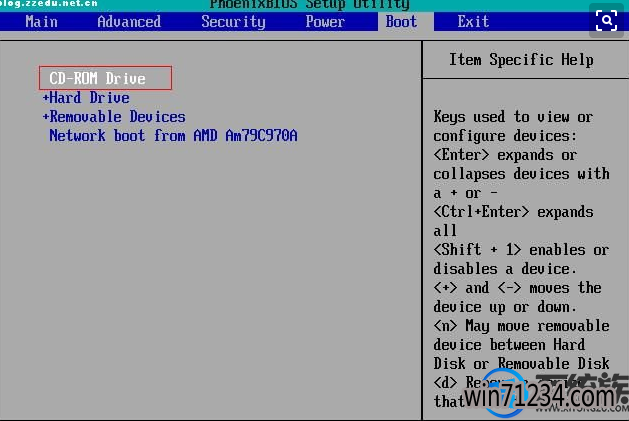Expand the plus sign before Removable Devices
Screen dimensions: 629x421
[x=45, y=117]
